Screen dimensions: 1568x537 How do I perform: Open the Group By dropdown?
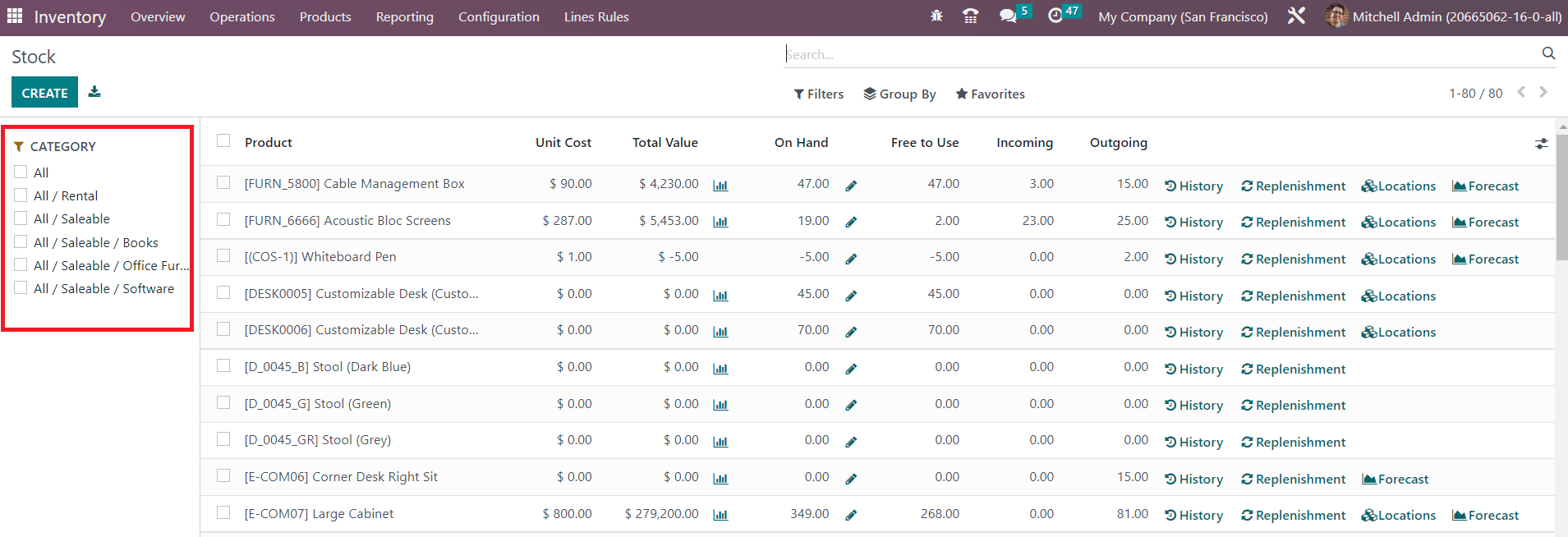point(899,94)
